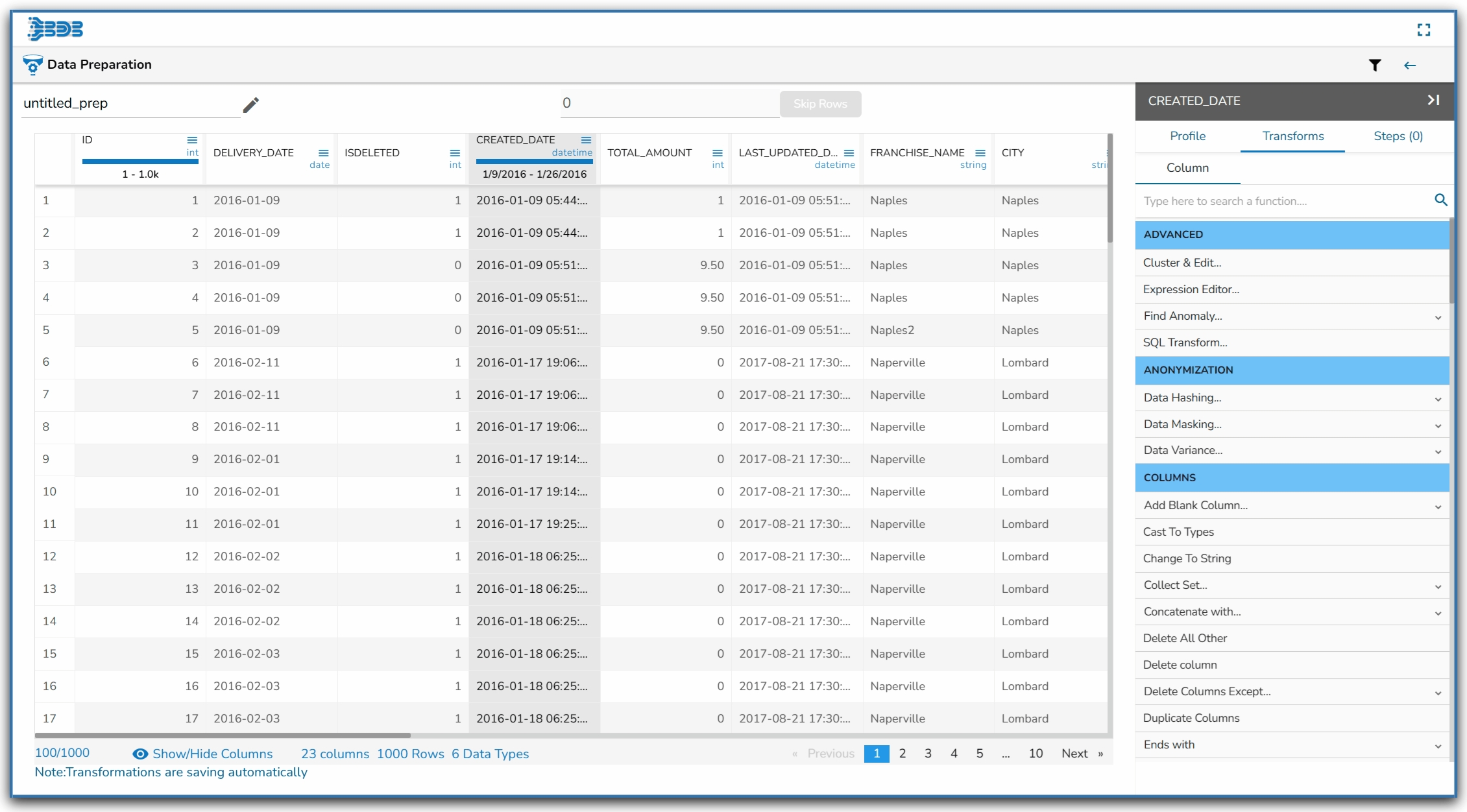The image size is (1467, 812).
Task: Go to the Next page link
Action: pos(1074,754)
